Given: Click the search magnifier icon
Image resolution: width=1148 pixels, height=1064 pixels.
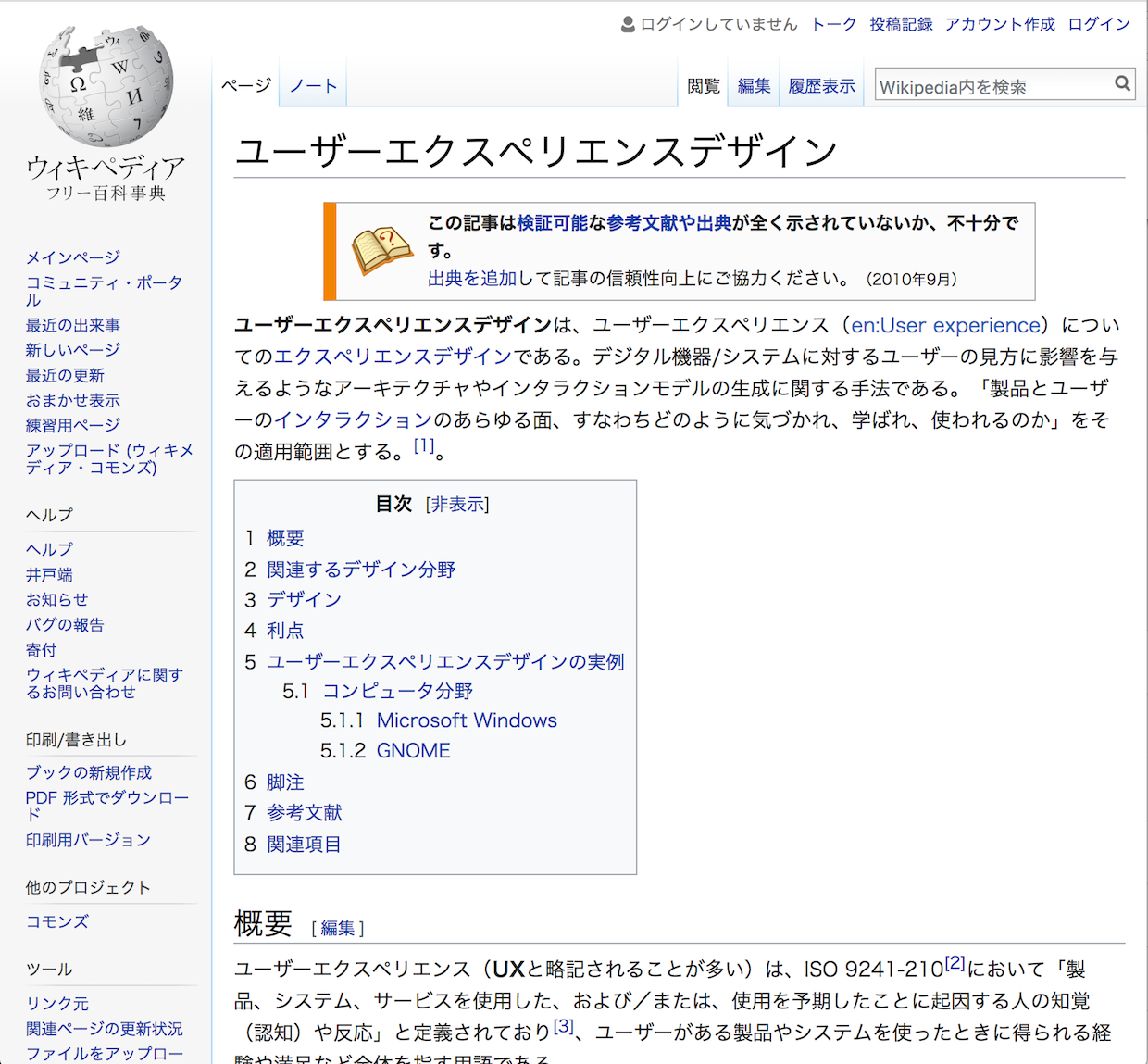Looking at the screenshot, I should tap(1123, 83).
